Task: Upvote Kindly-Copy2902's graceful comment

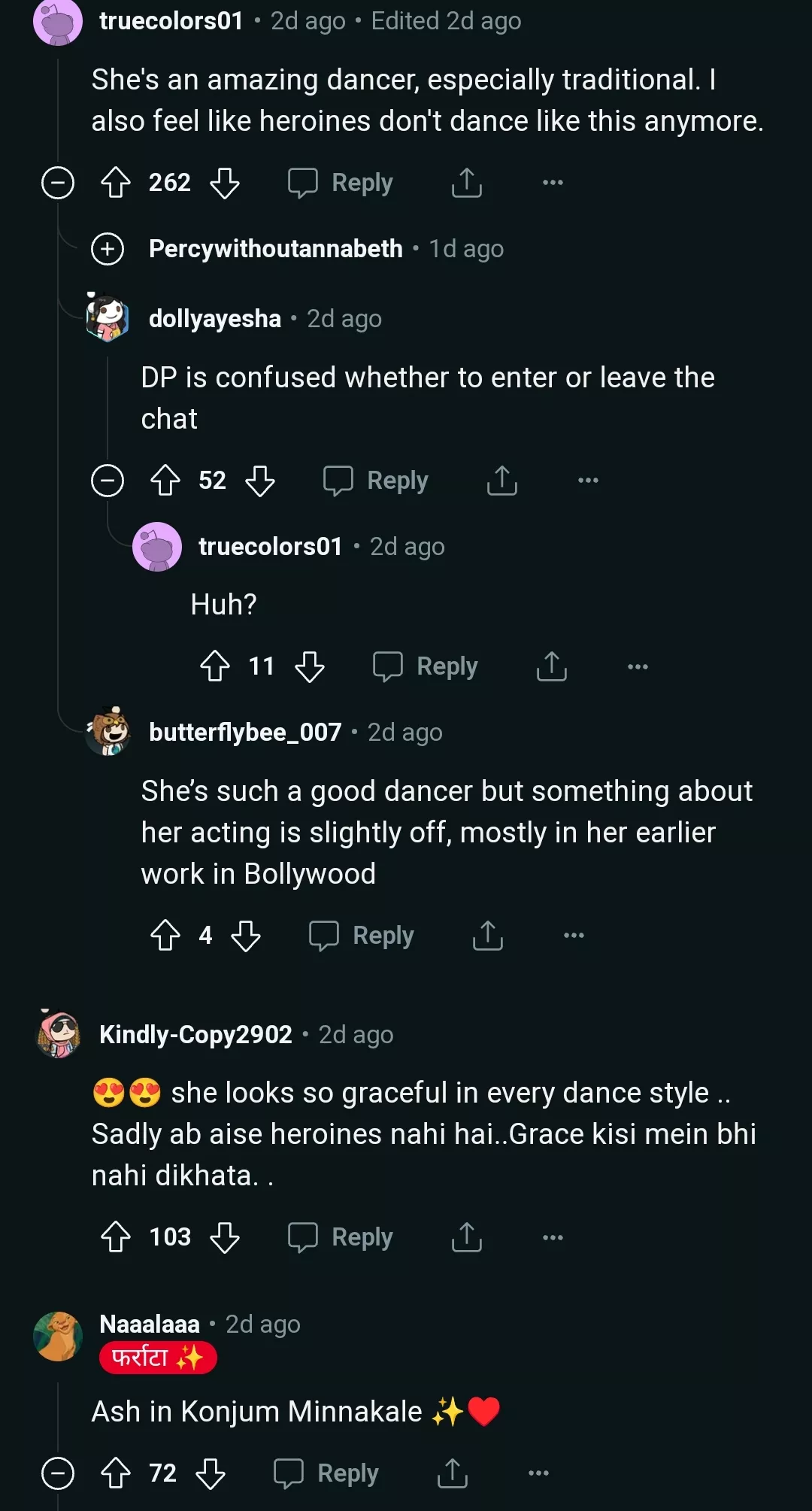Action: [116, 1237]
